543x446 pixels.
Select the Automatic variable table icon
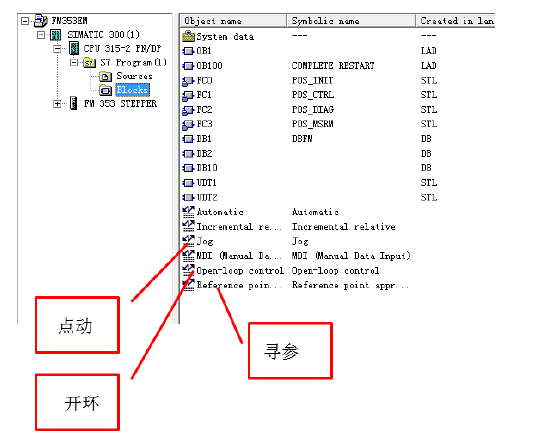188,212
